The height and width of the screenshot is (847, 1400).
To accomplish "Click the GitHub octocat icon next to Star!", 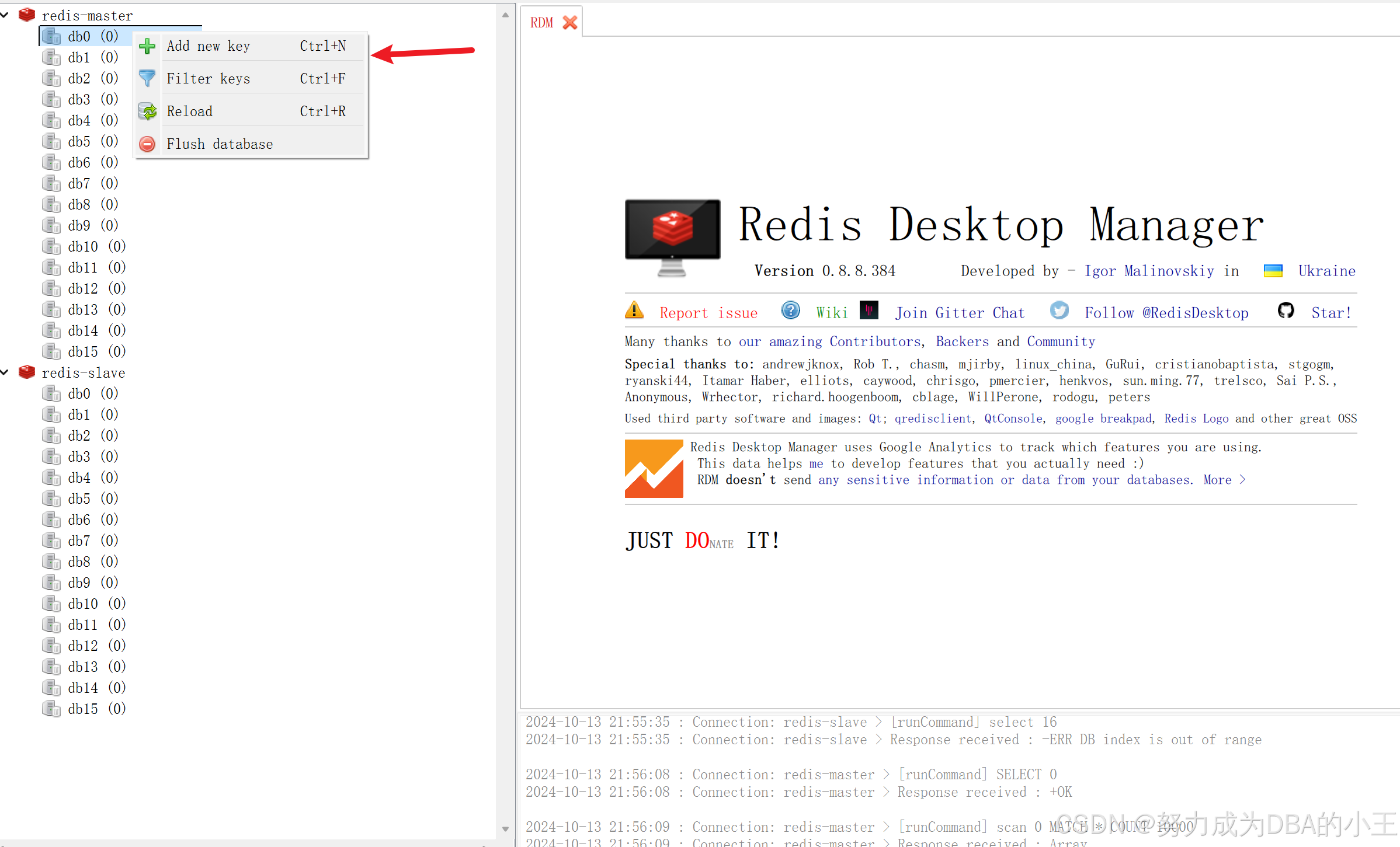I will pyautogui.click(x=1286, y=311).
